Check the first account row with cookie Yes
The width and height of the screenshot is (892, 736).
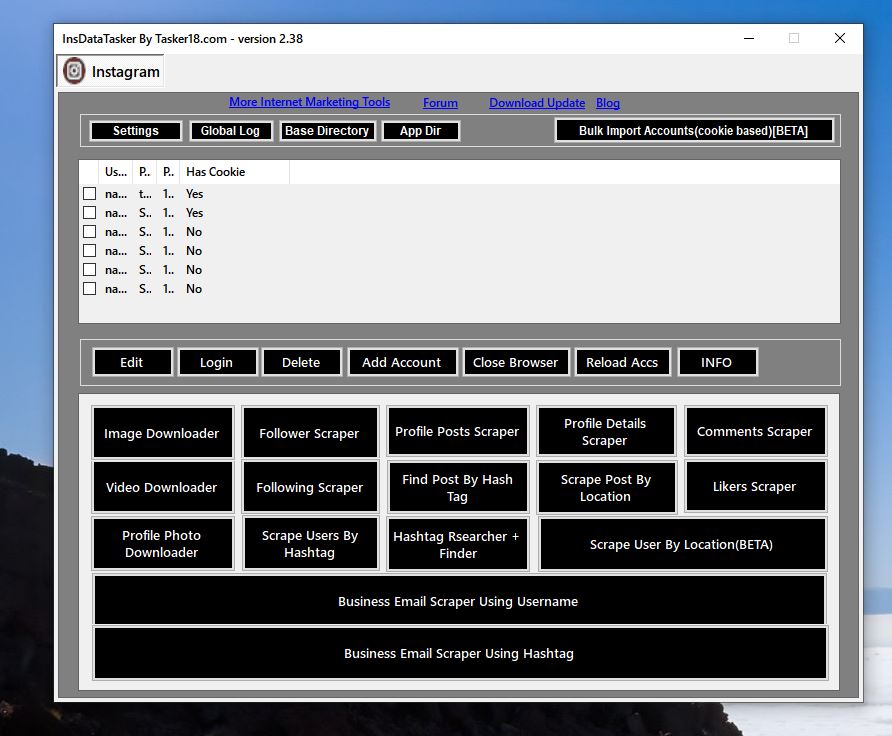coord(89,193)
